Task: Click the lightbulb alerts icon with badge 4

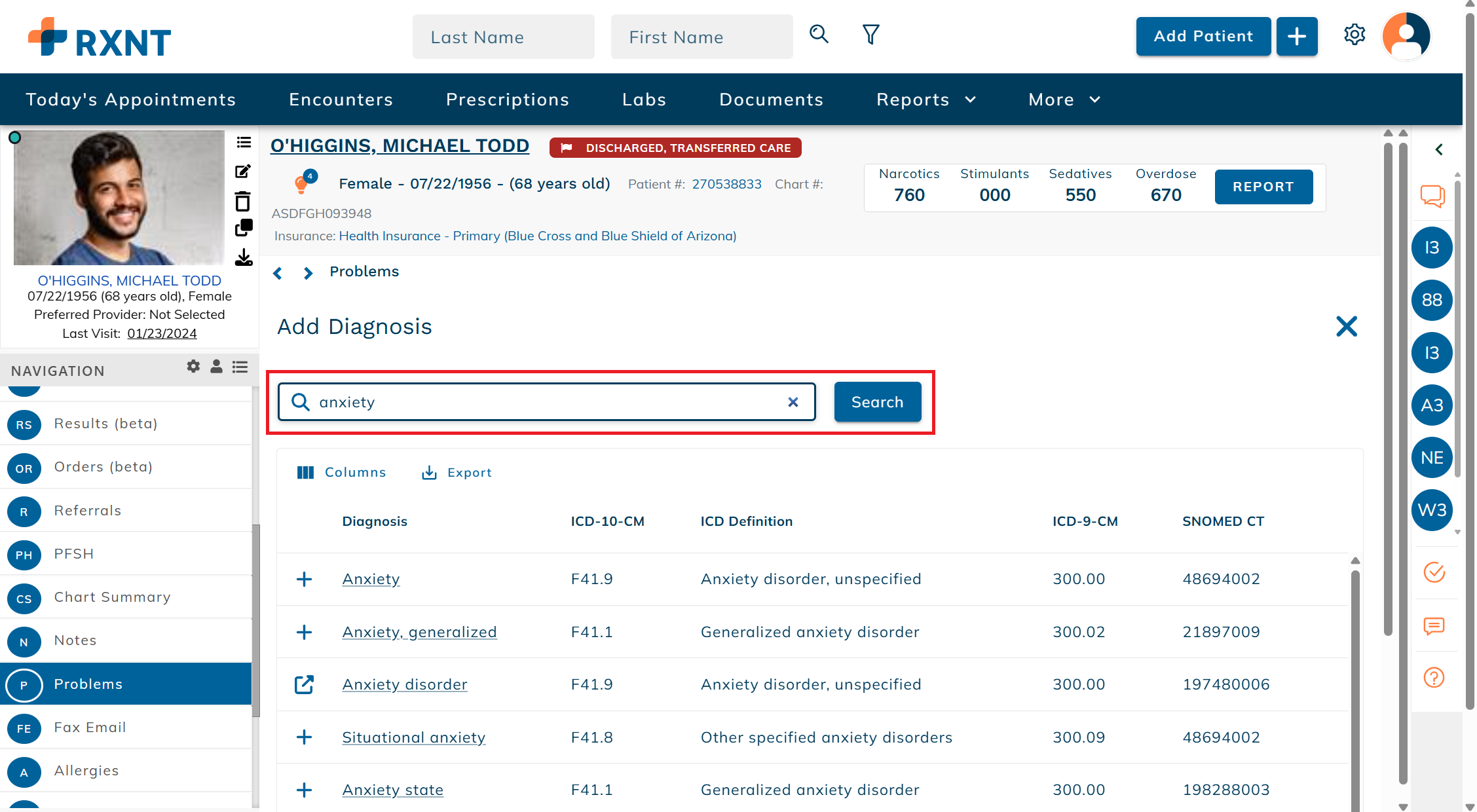Action: coord(305,183)
